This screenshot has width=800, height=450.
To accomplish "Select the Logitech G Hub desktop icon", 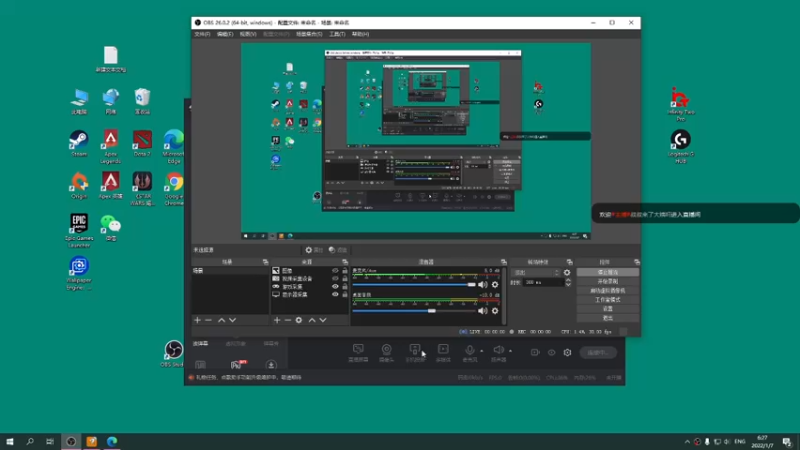I will click(x=681, y=146).
